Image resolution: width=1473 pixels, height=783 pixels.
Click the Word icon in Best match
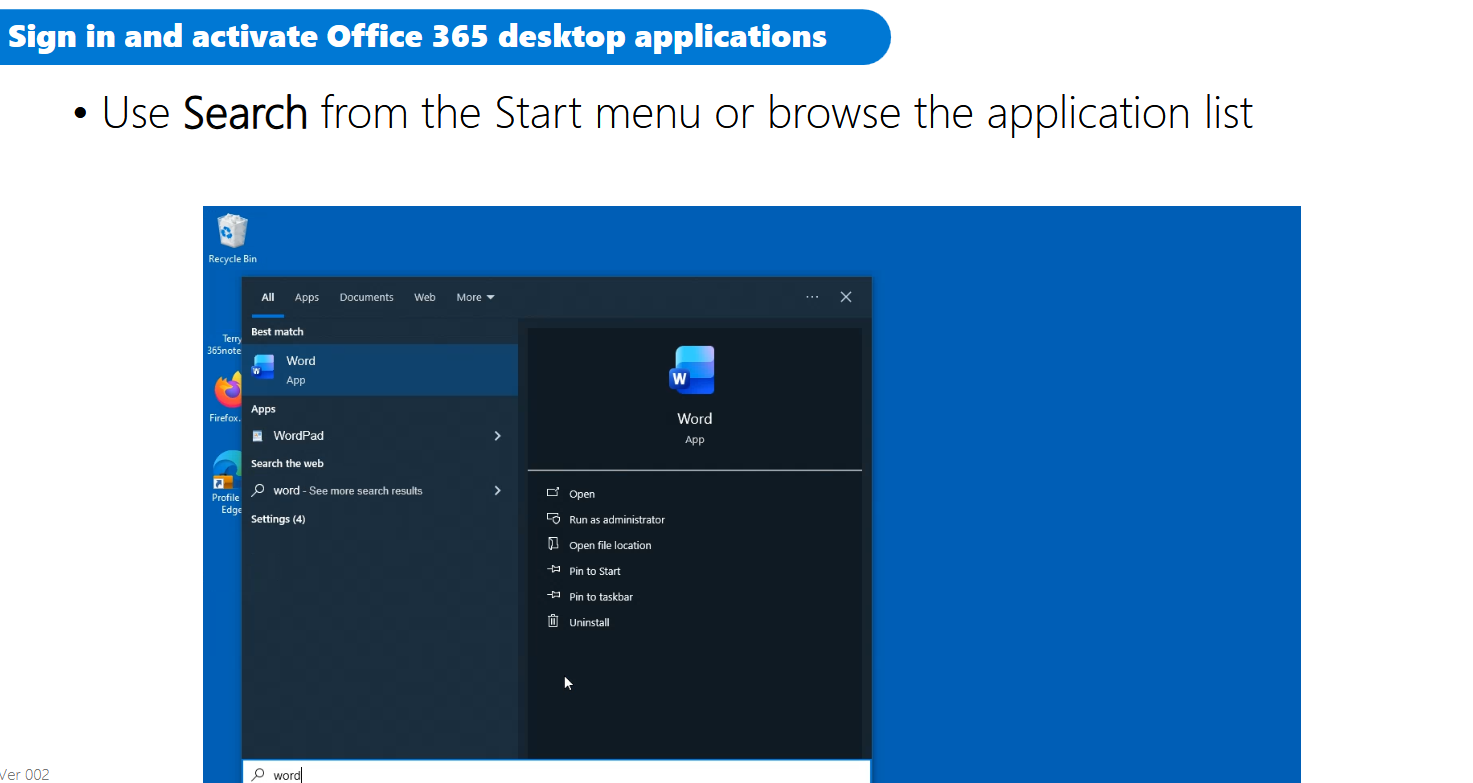(x=263, y=369)
